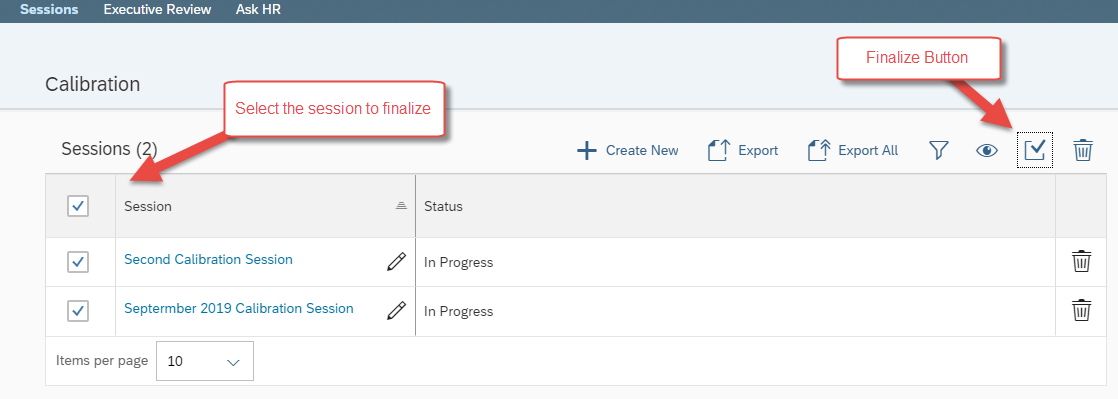Click the Export All button
Viewport: 1118px width, 399px height.
853,150
